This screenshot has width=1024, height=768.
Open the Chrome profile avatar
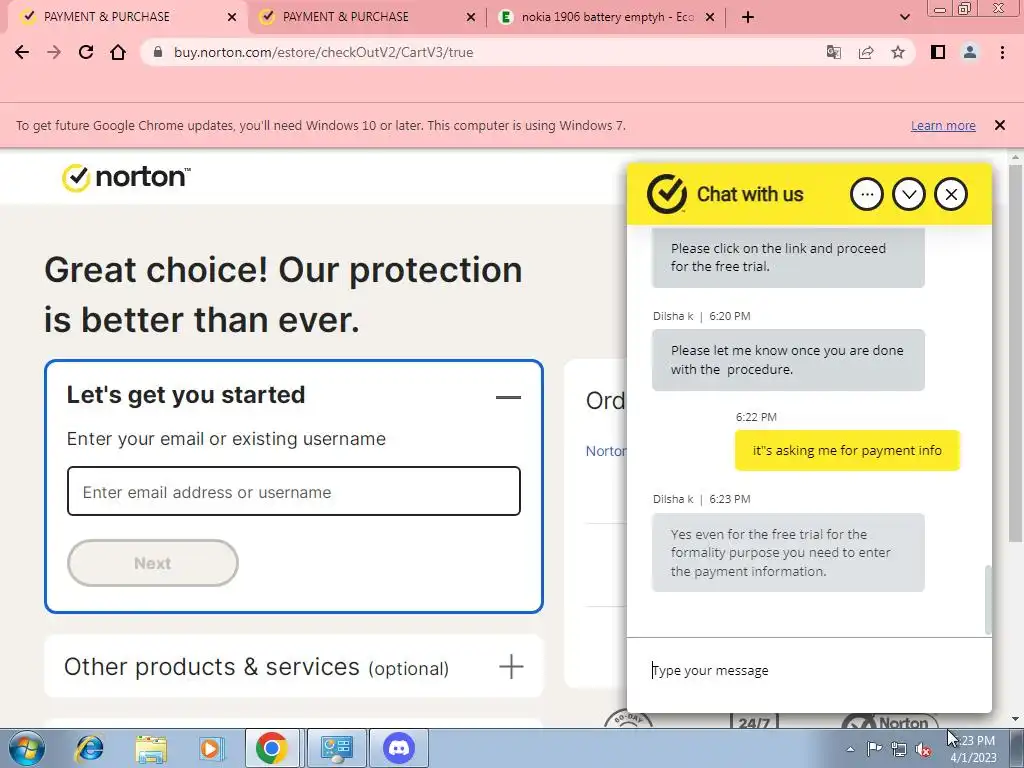point(970,52)
